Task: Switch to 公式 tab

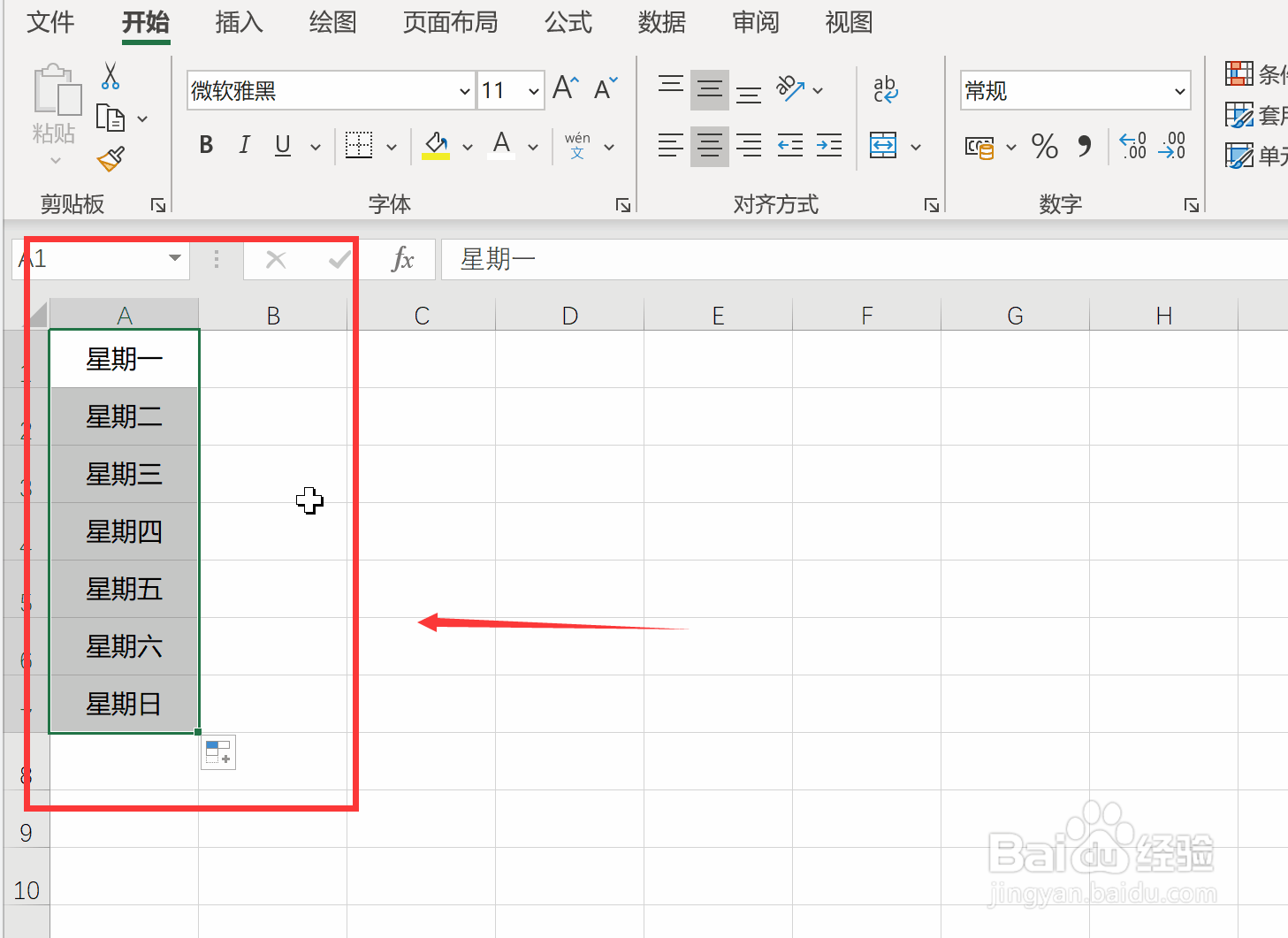Action: tap(568, 22)
